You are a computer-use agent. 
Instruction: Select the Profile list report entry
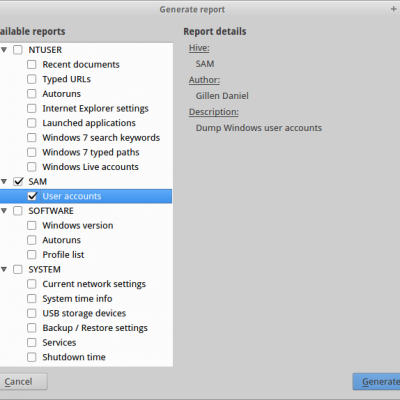(63, 255)
